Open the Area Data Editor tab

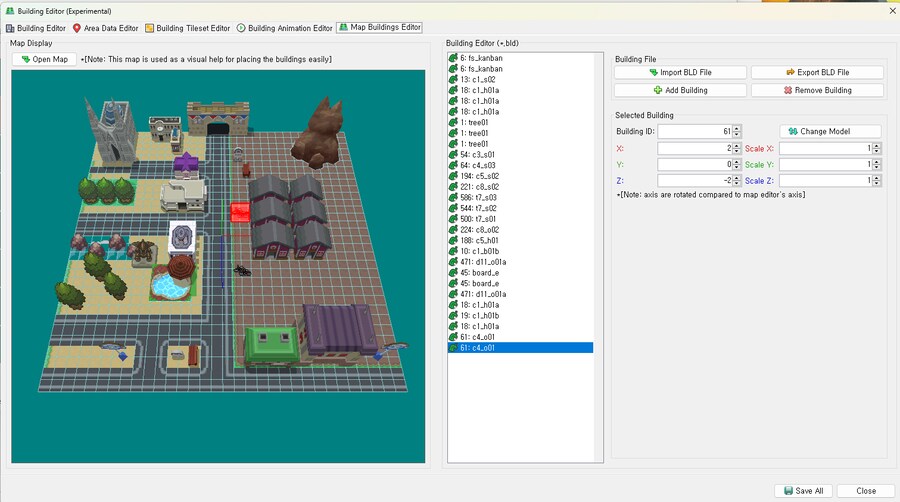click(x=105, y=28)
